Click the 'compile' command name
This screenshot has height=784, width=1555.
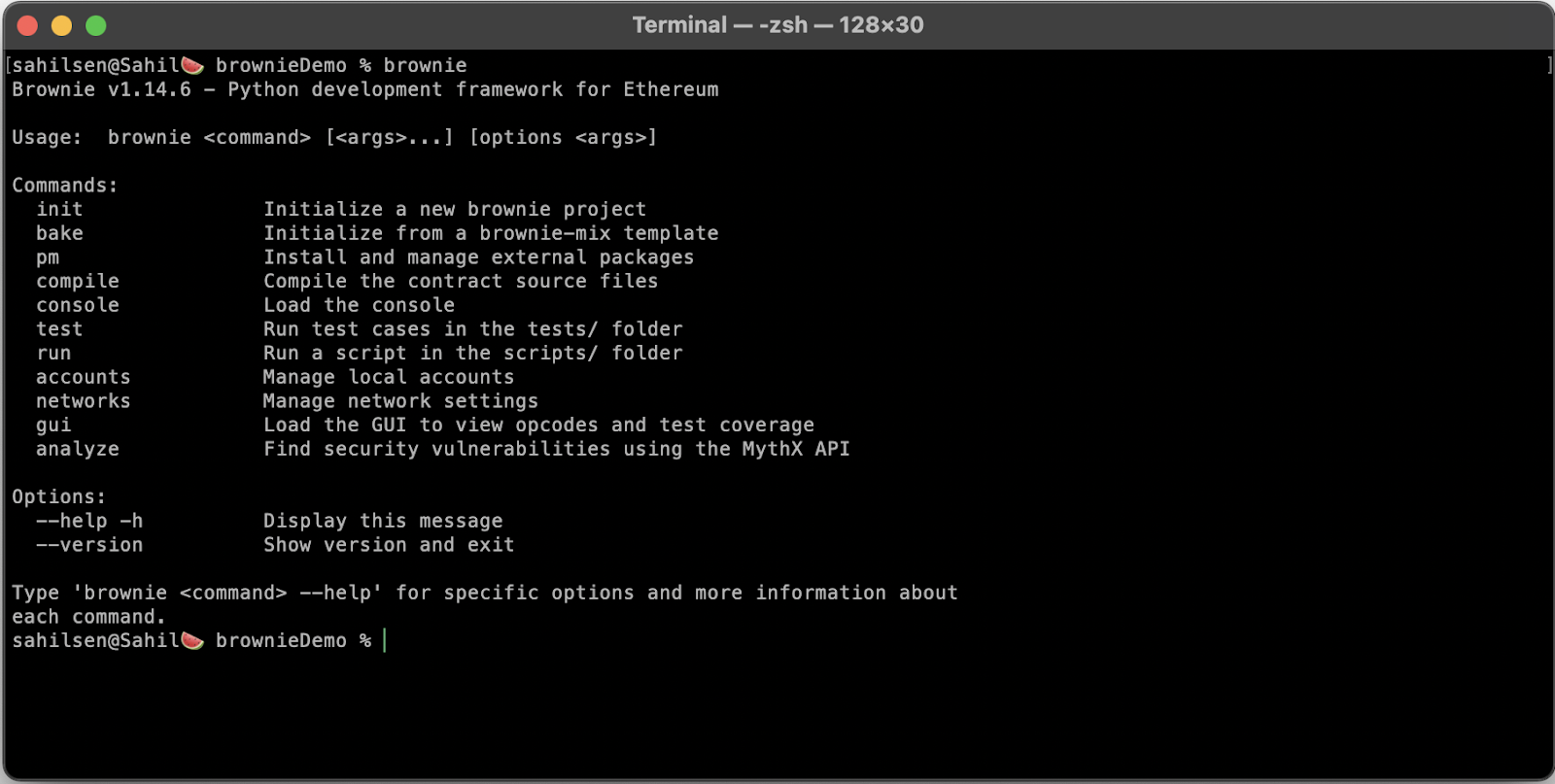78,281
